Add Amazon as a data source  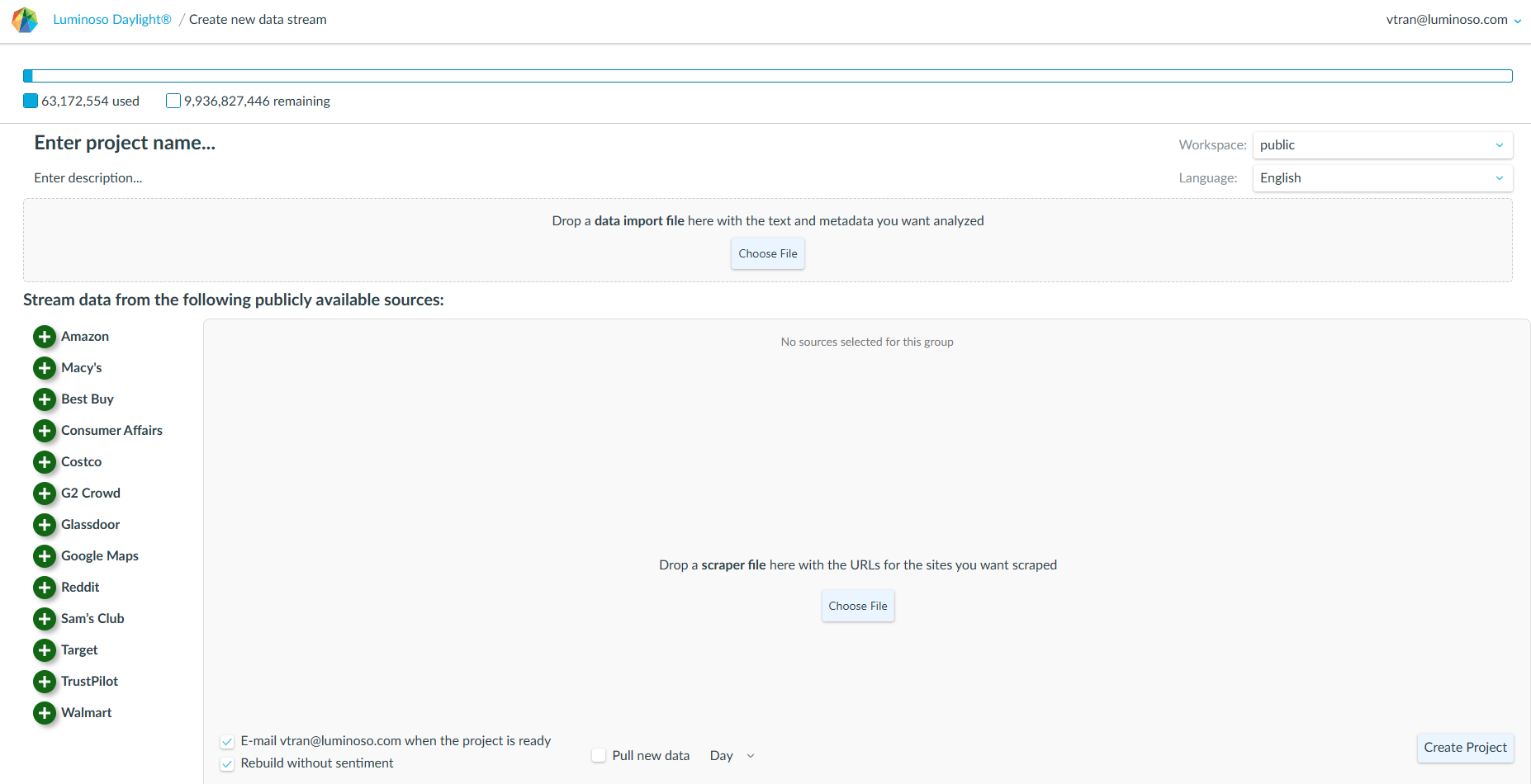tap(45, 337)
